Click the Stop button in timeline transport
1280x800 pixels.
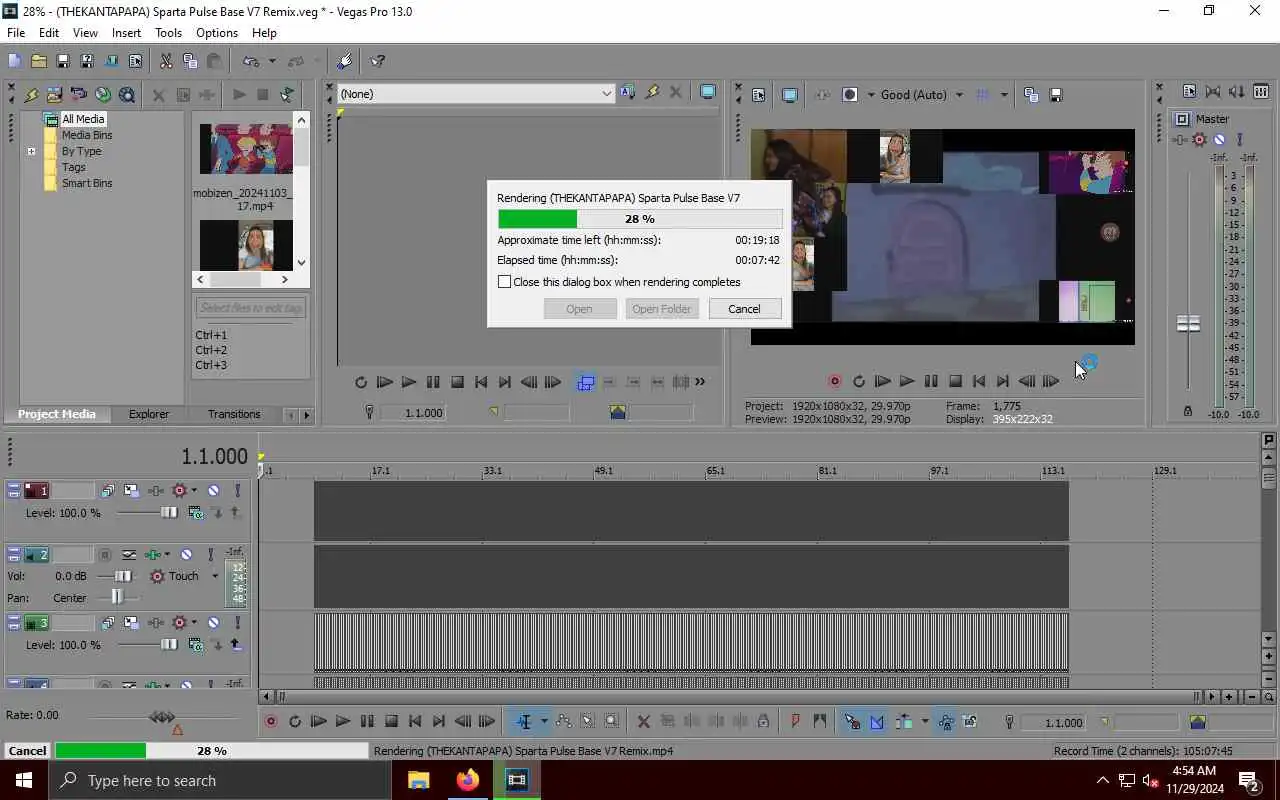pos(391,721)
